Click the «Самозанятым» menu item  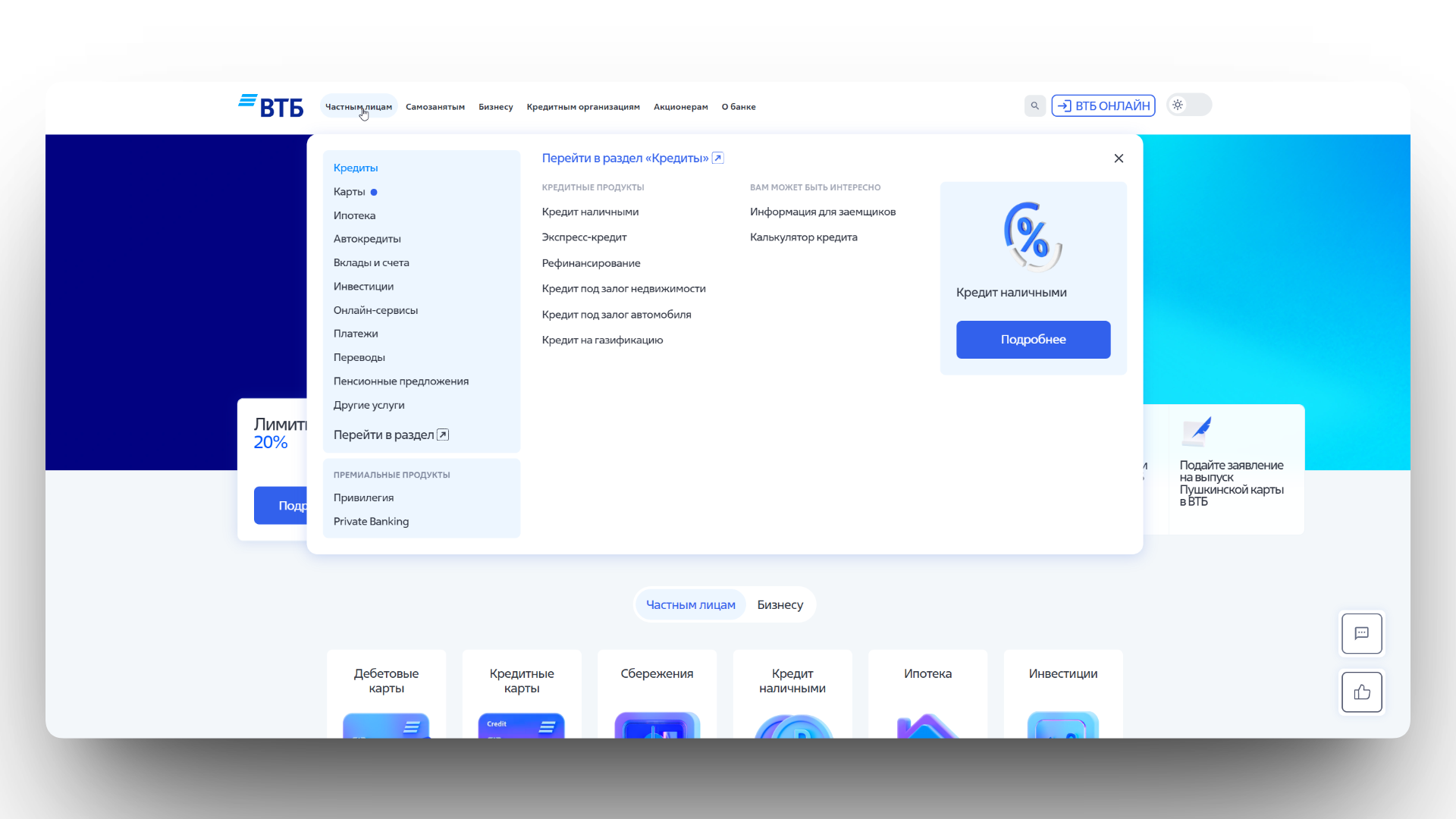435,106
